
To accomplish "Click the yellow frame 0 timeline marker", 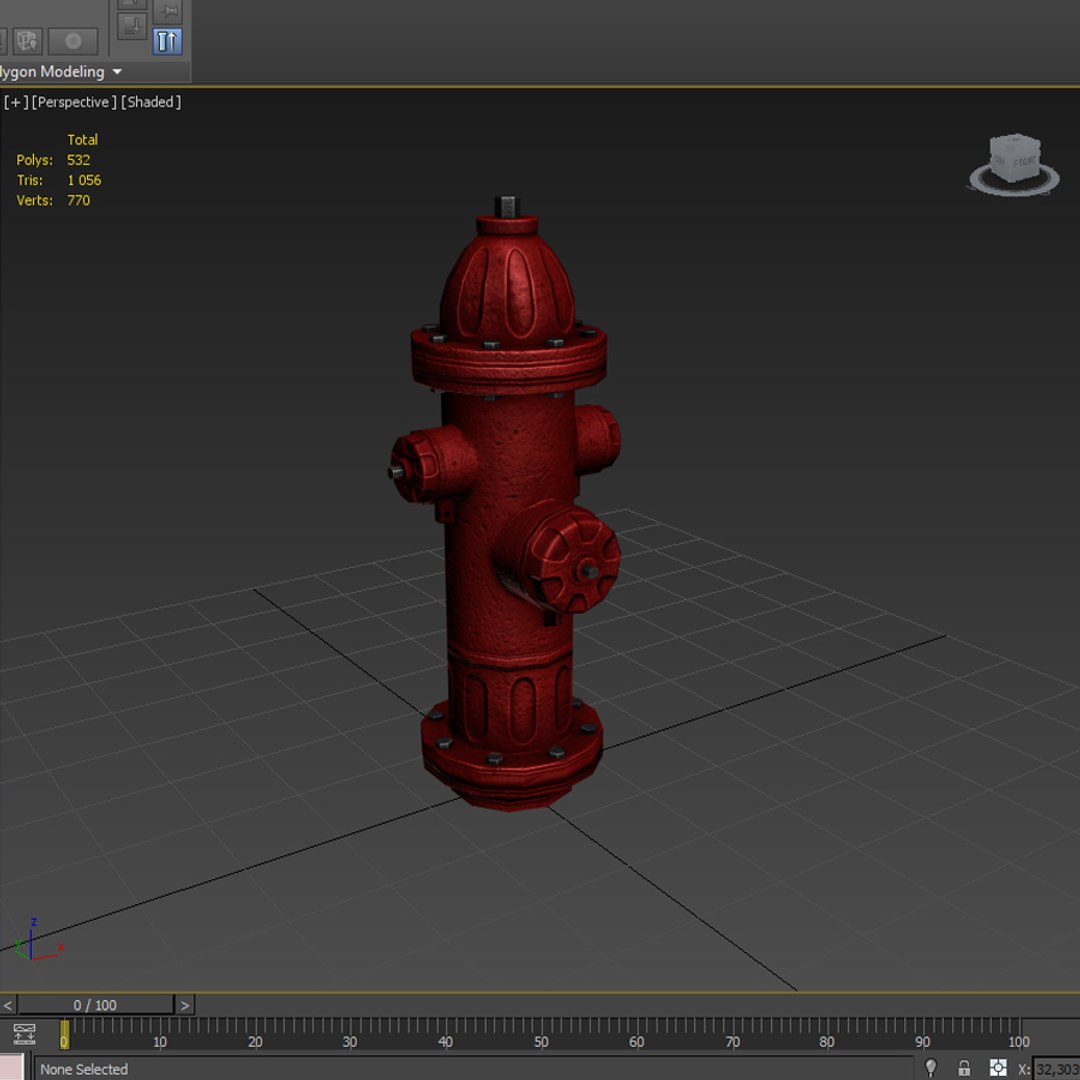I will 64,1035.
